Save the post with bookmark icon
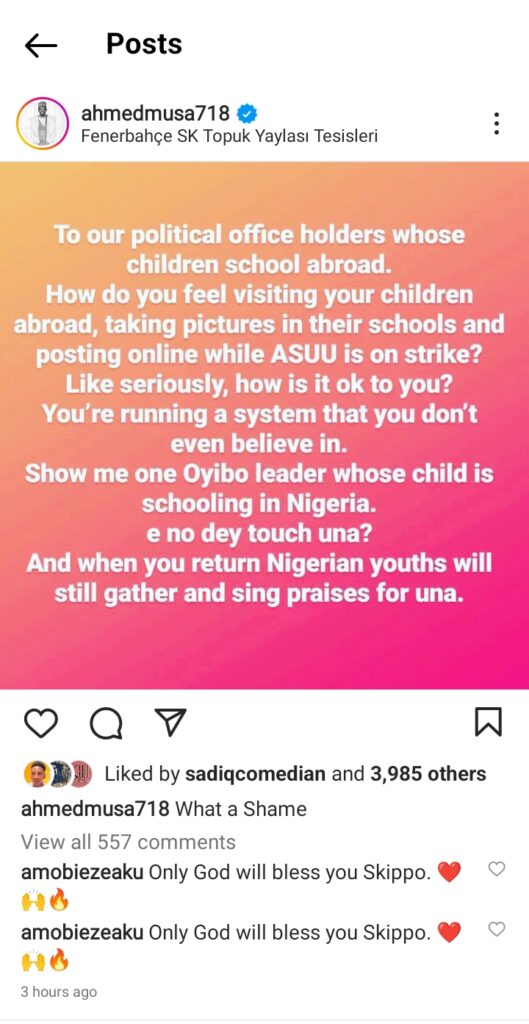529x1024 pixels. [x=488, y=722]
